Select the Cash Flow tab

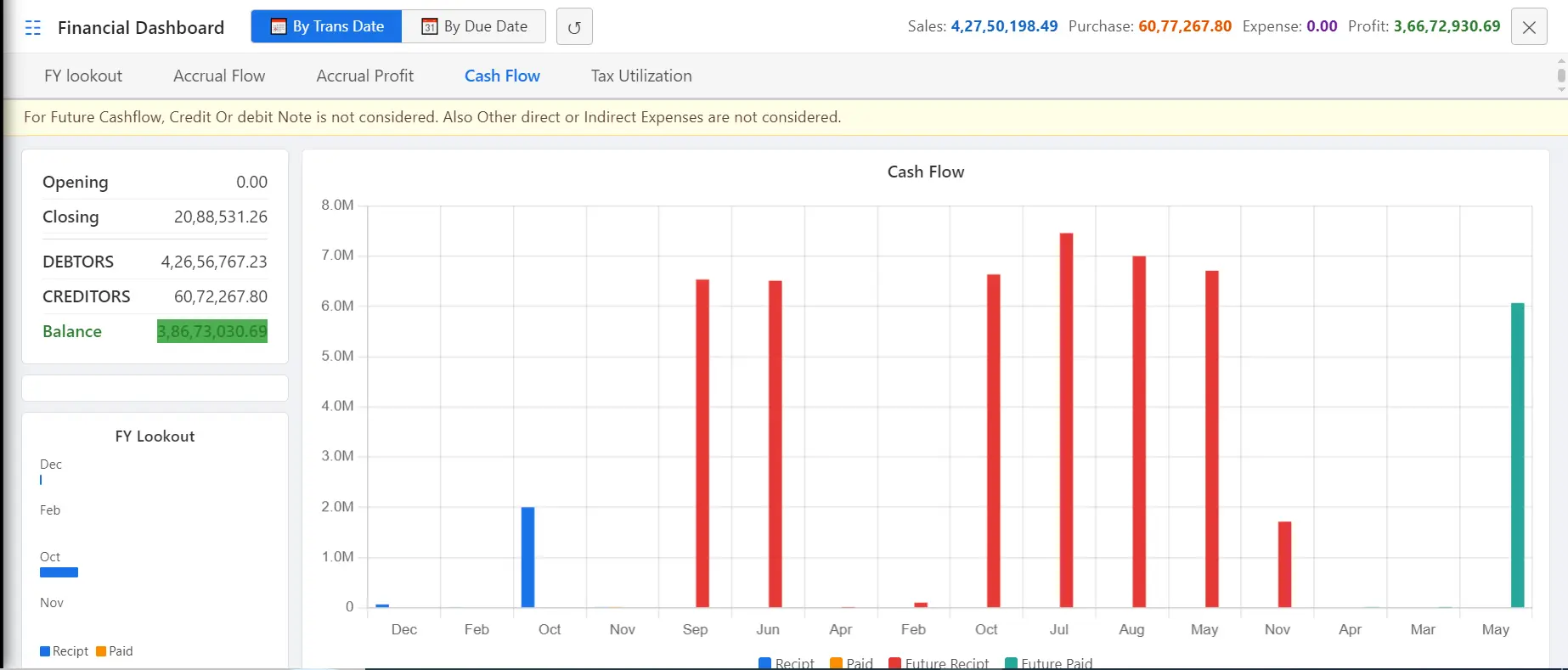pos(502,76)
